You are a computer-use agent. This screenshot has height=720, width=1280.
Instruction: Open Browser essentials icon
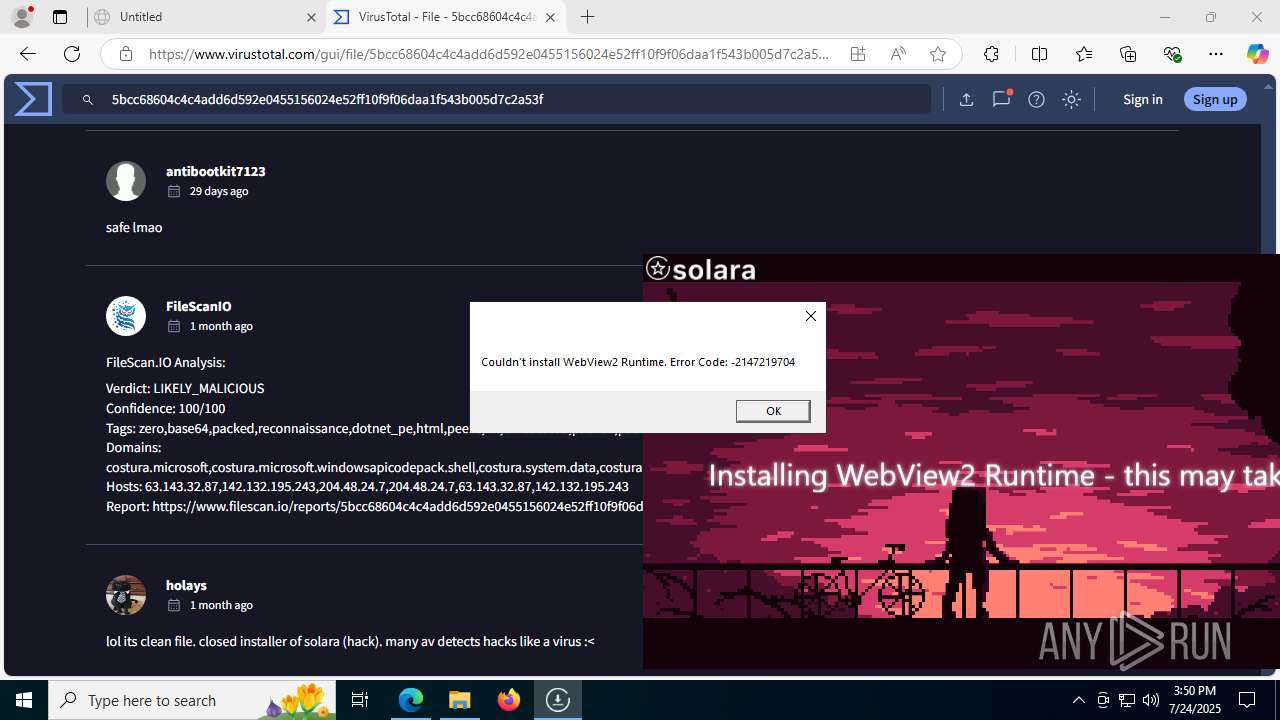coord(1172,54)
